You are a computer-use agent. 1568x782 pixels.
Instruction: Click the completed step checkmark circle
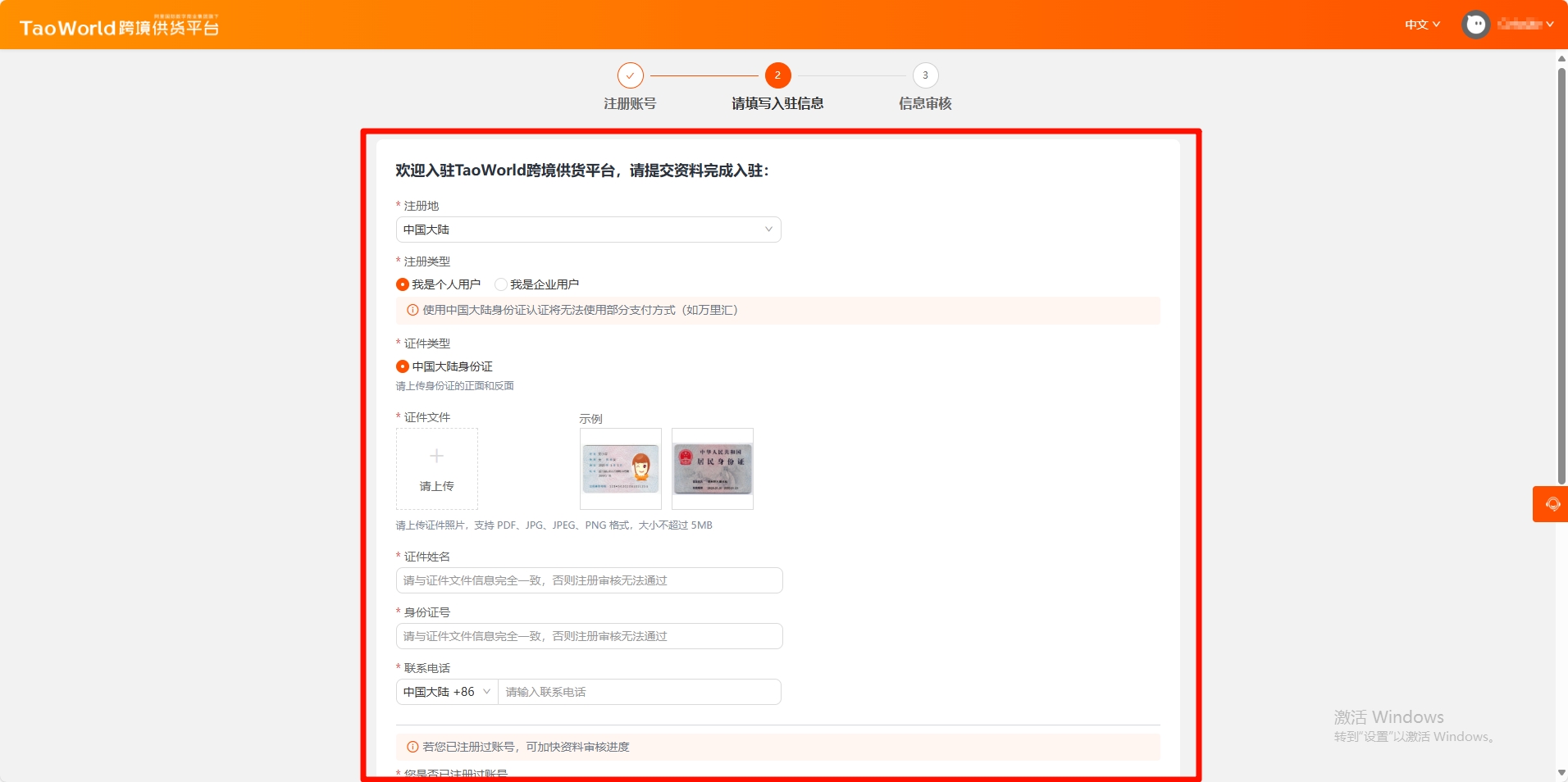tap(630, 75)
